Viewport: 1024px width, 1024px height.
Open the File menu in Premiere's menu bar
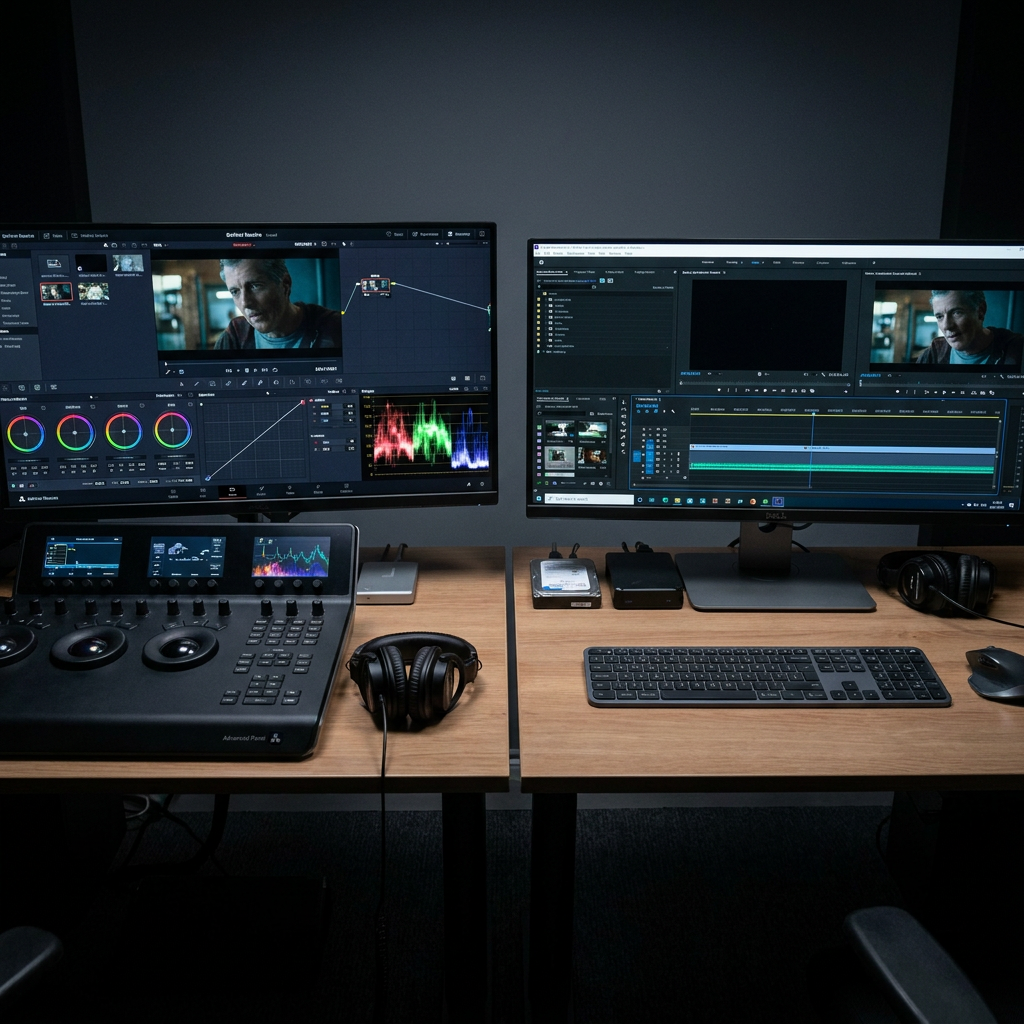pyautogui.click(x=537, y=253)
